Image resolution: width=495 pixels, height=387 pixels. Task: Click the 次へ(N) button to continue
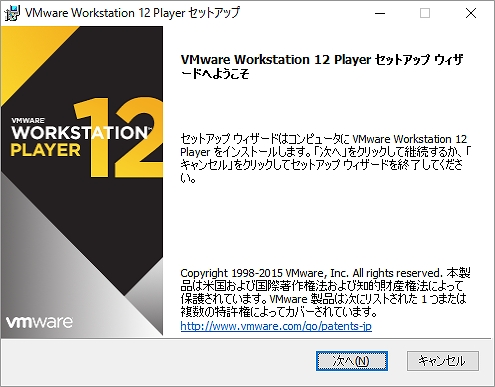[x=352, y=361]
